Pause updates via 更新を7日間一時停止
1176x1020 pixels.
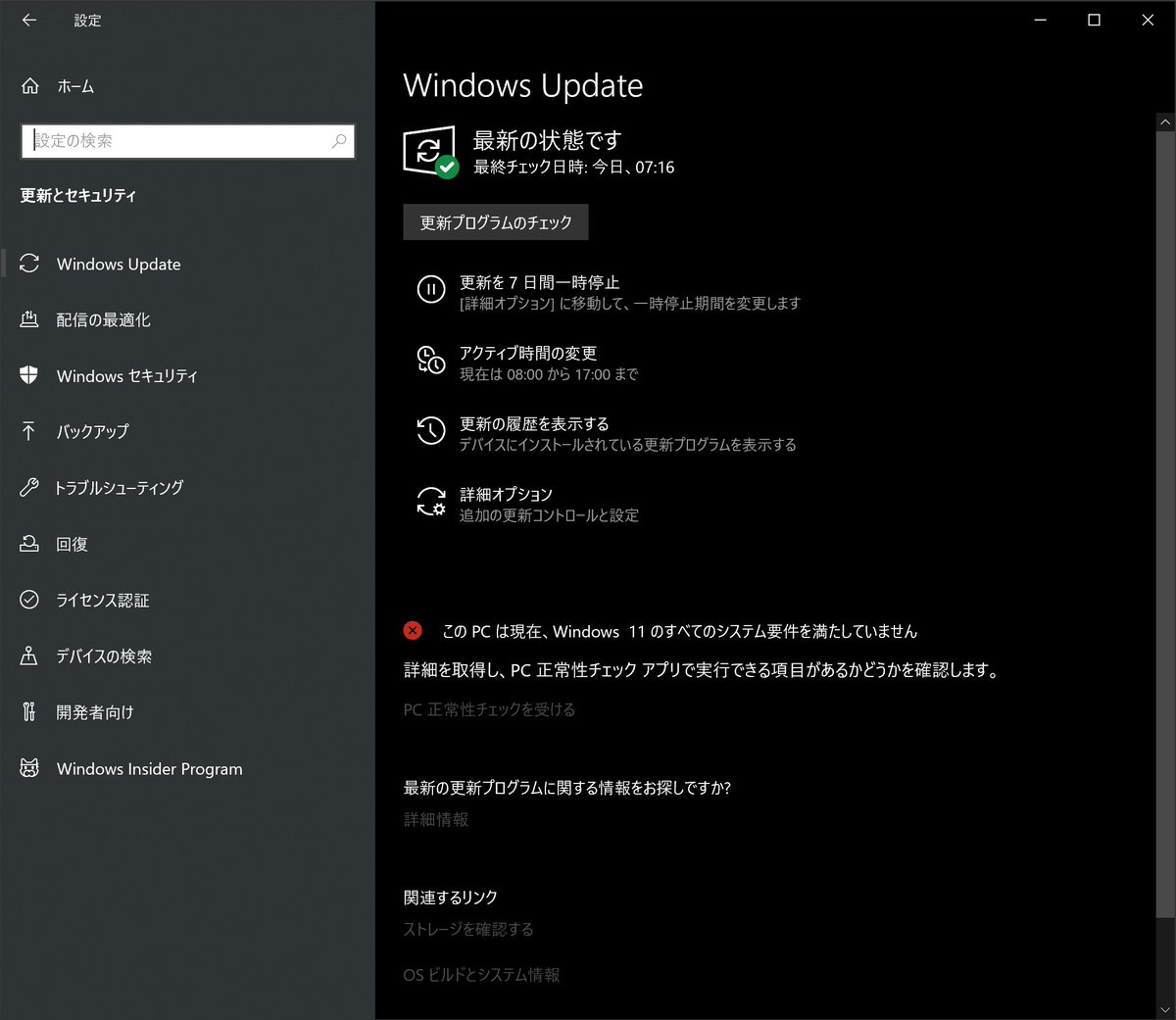tap(539, 282)
